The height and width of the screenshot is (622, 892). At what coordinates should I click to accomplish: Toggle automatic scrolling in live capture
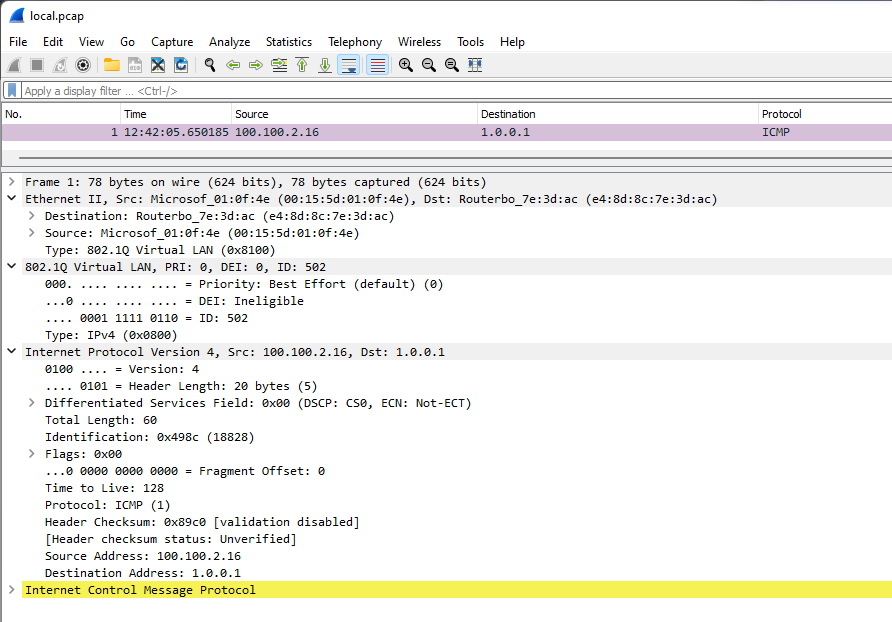pyautogui.click(x=349, y=65)
